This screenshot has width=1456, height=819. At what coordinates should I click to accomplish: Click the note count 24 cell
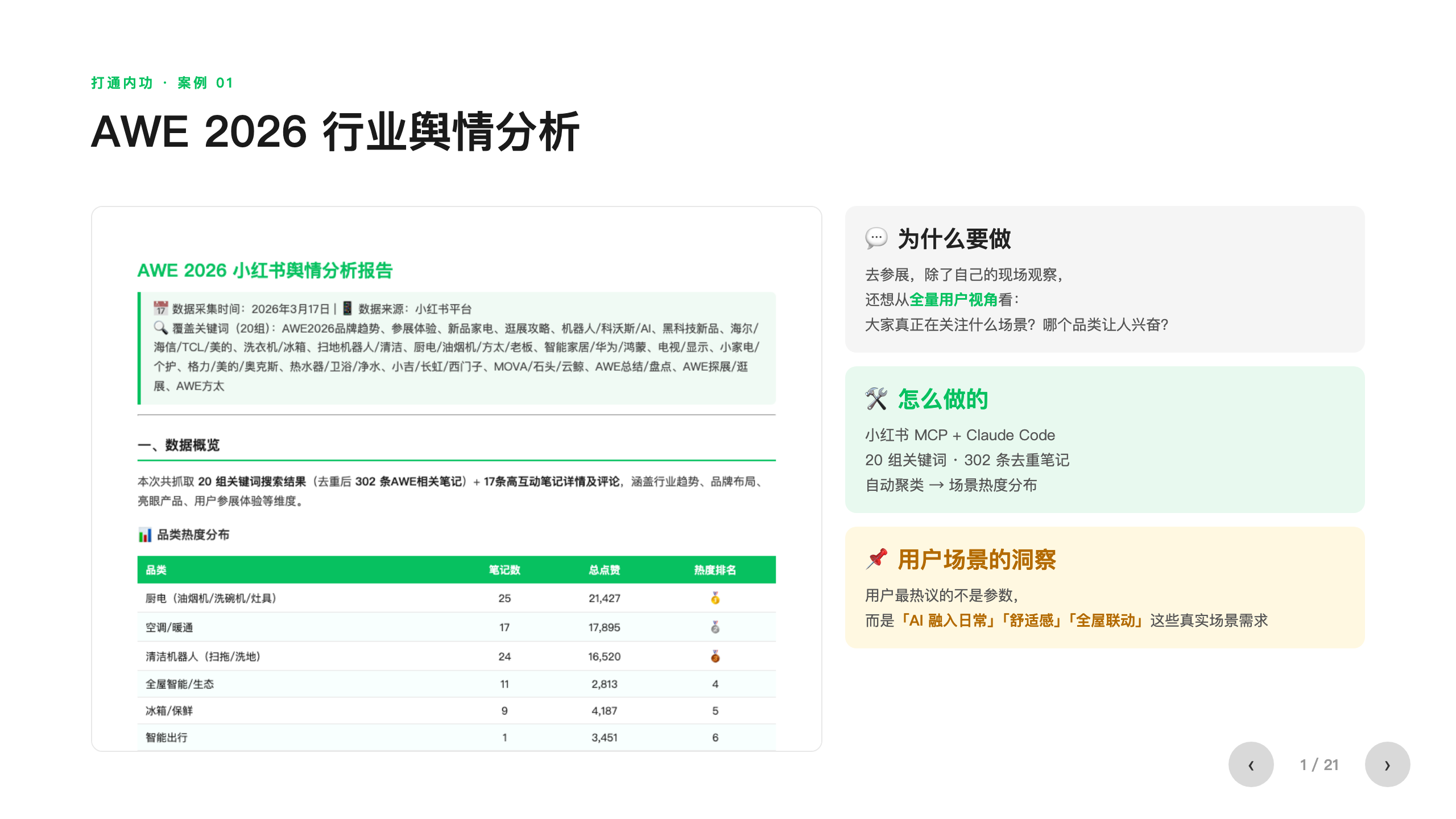tap(504, 656)
